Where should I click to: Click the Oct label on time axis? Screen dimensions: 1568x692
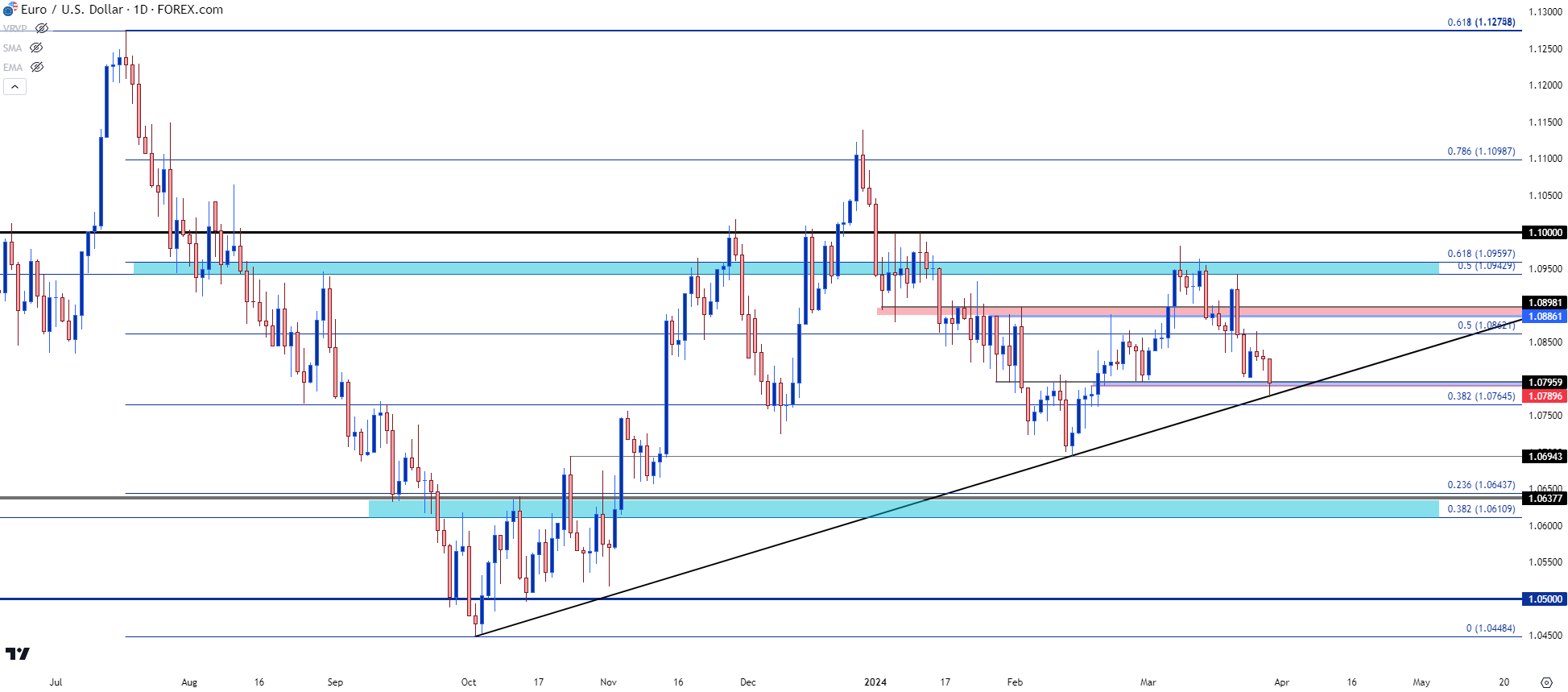(x=469, y=682)
